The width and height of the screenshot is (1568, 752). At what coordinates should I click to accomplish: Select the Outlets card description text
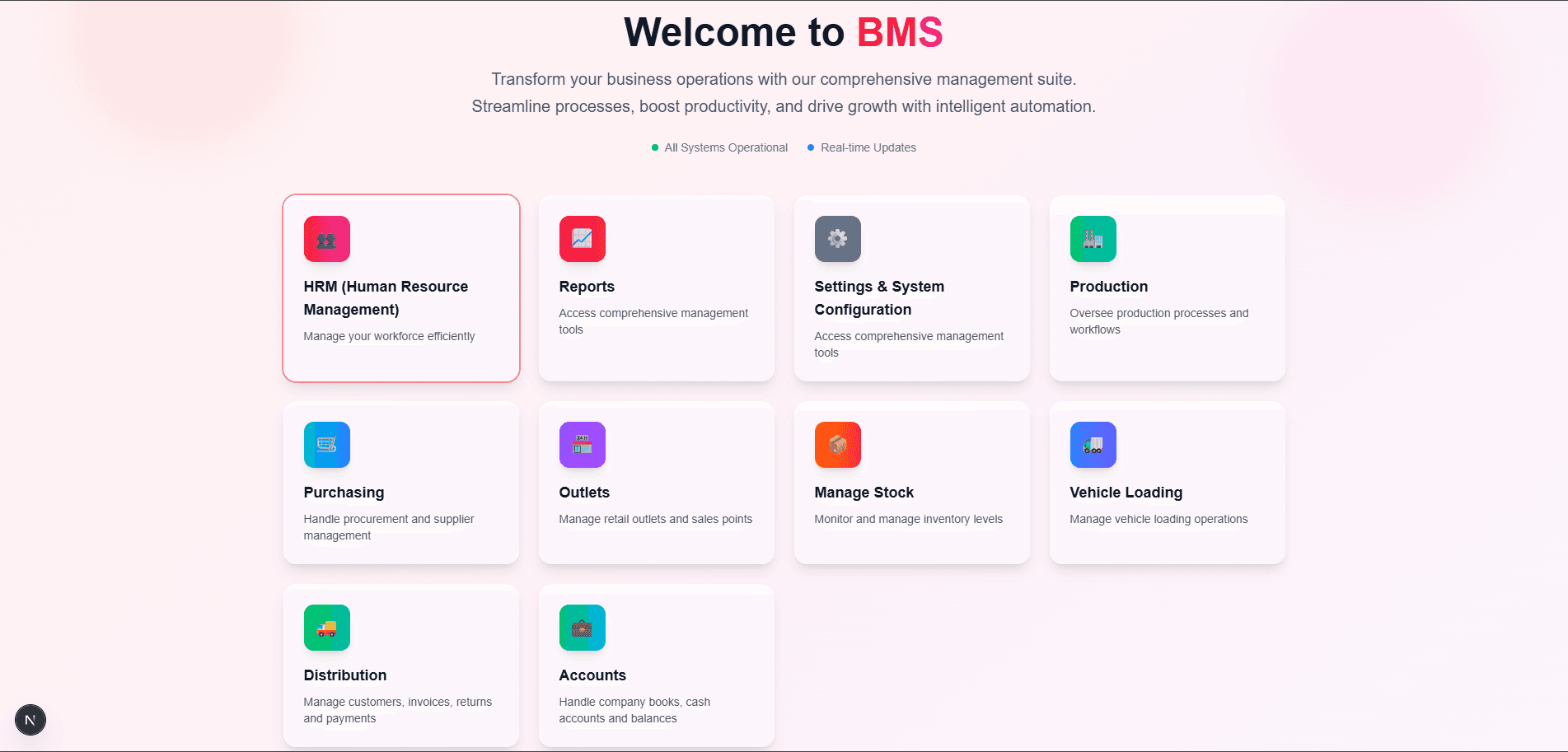[x=655, y=519]
